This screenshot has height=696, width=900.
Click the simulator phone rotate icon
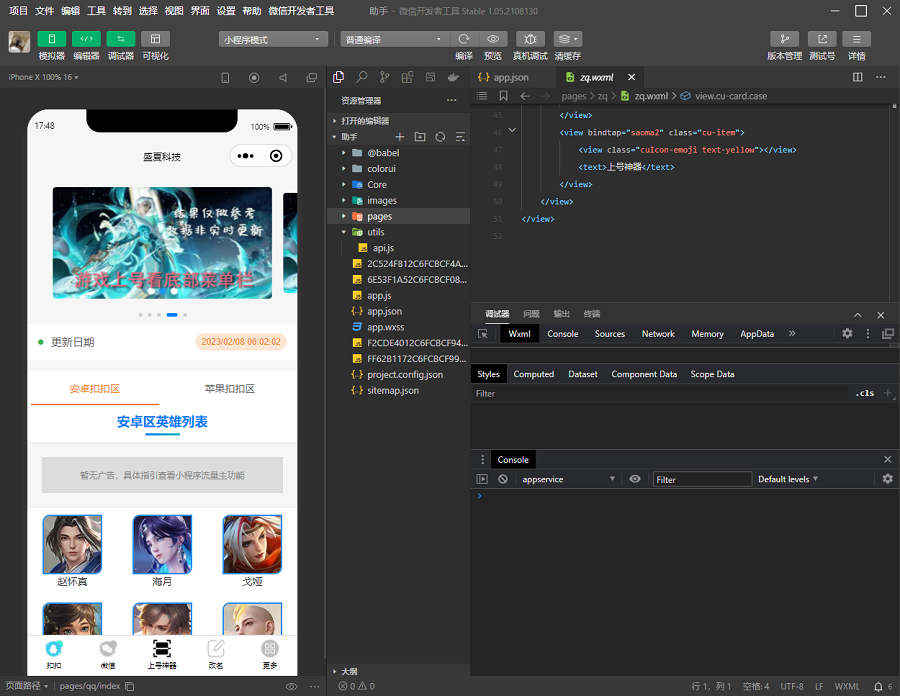pos(225,77)
